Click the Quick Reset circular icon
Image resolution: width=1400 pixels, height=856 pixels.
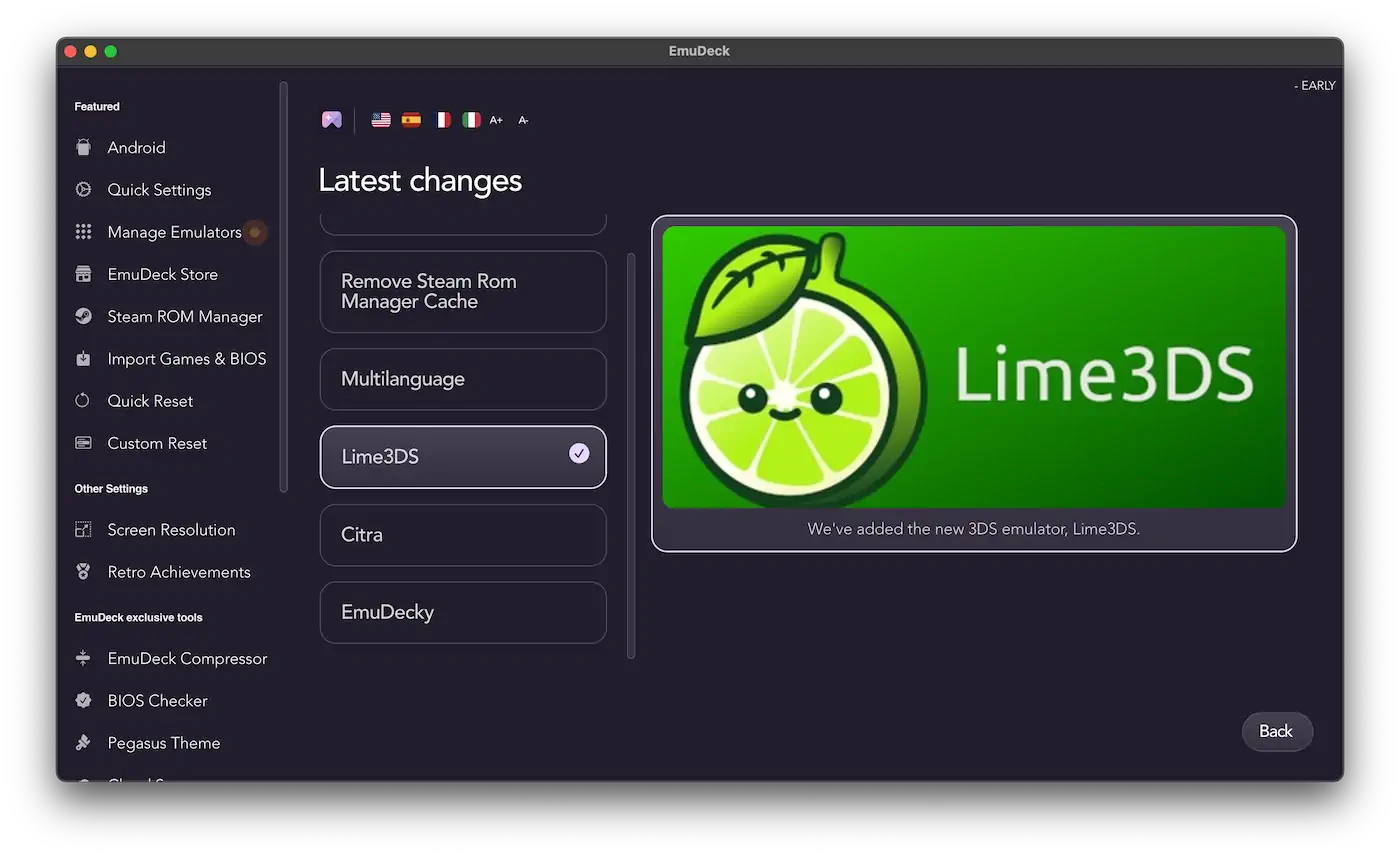click(x=83, y=400)
